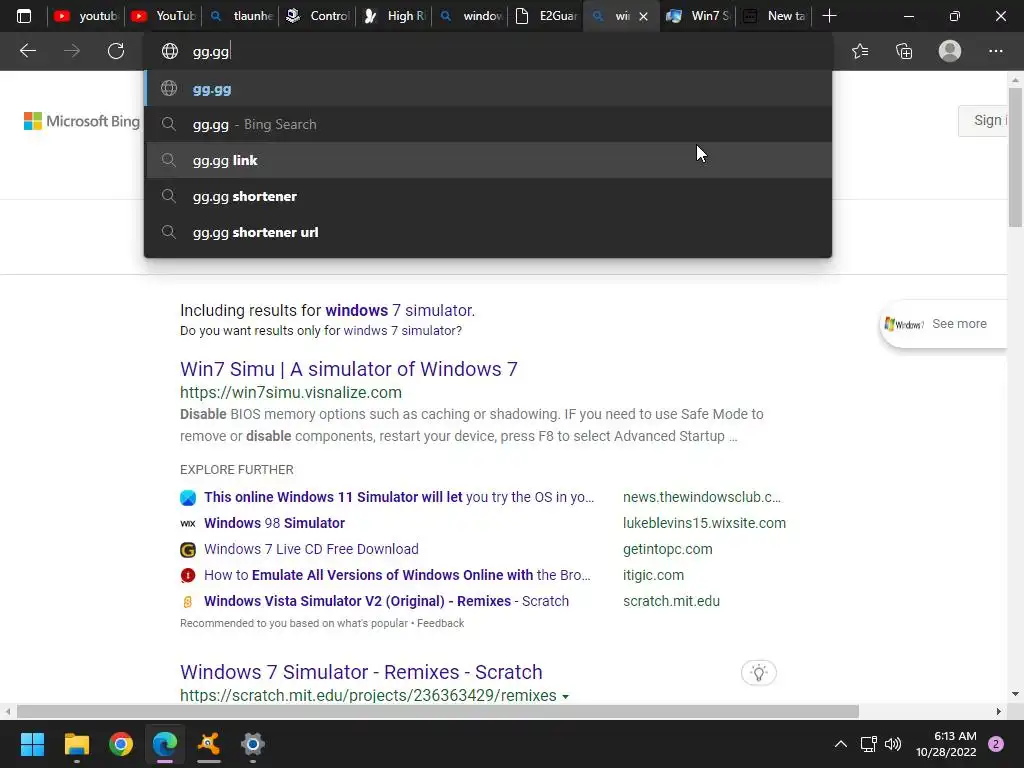Switch to the 'E2Guar' tab

pos(546,16)
